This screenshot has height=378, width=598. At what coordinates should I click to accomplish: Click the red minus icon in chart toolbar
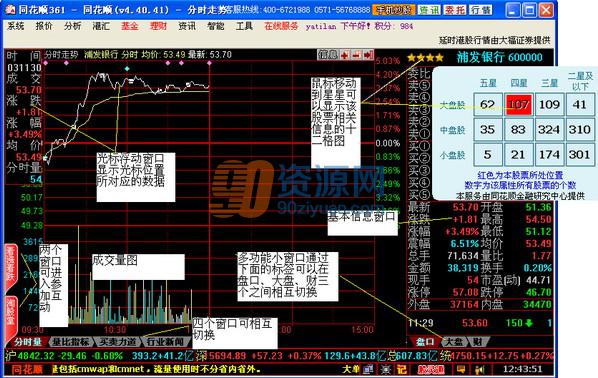[356, 55]
